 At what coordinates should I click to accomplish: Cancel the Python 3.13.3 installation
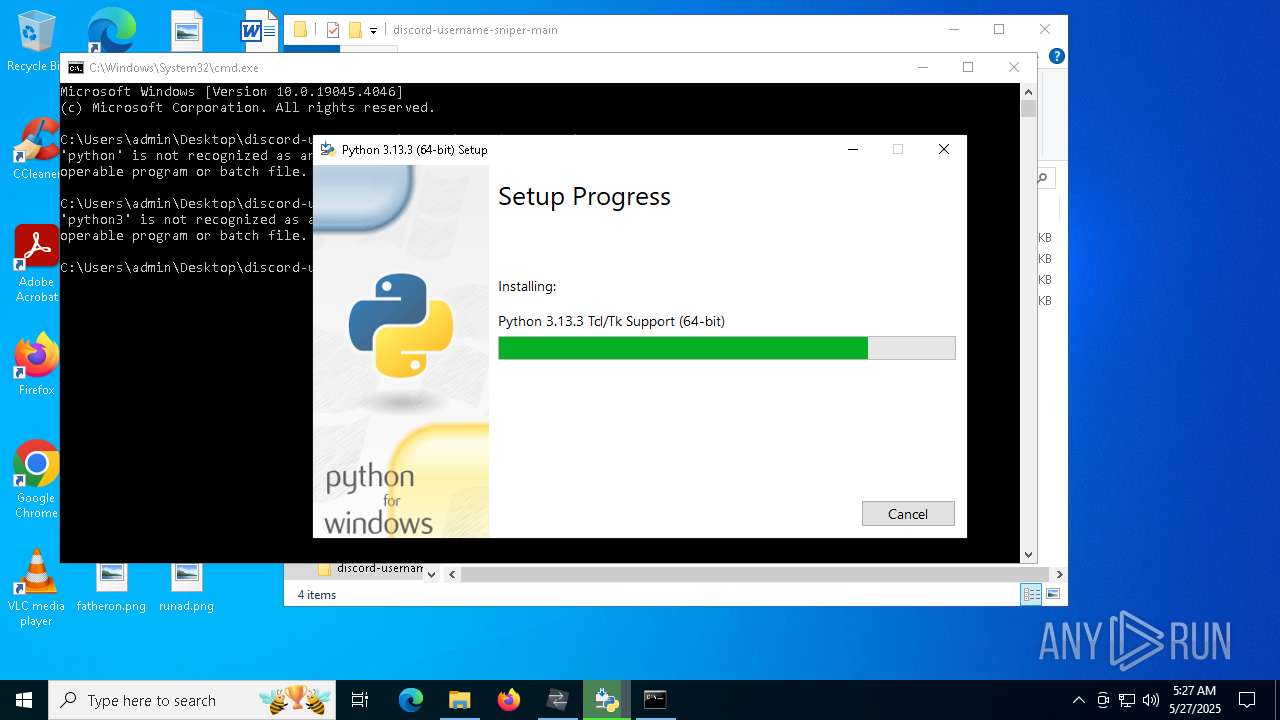click(908, 514)
